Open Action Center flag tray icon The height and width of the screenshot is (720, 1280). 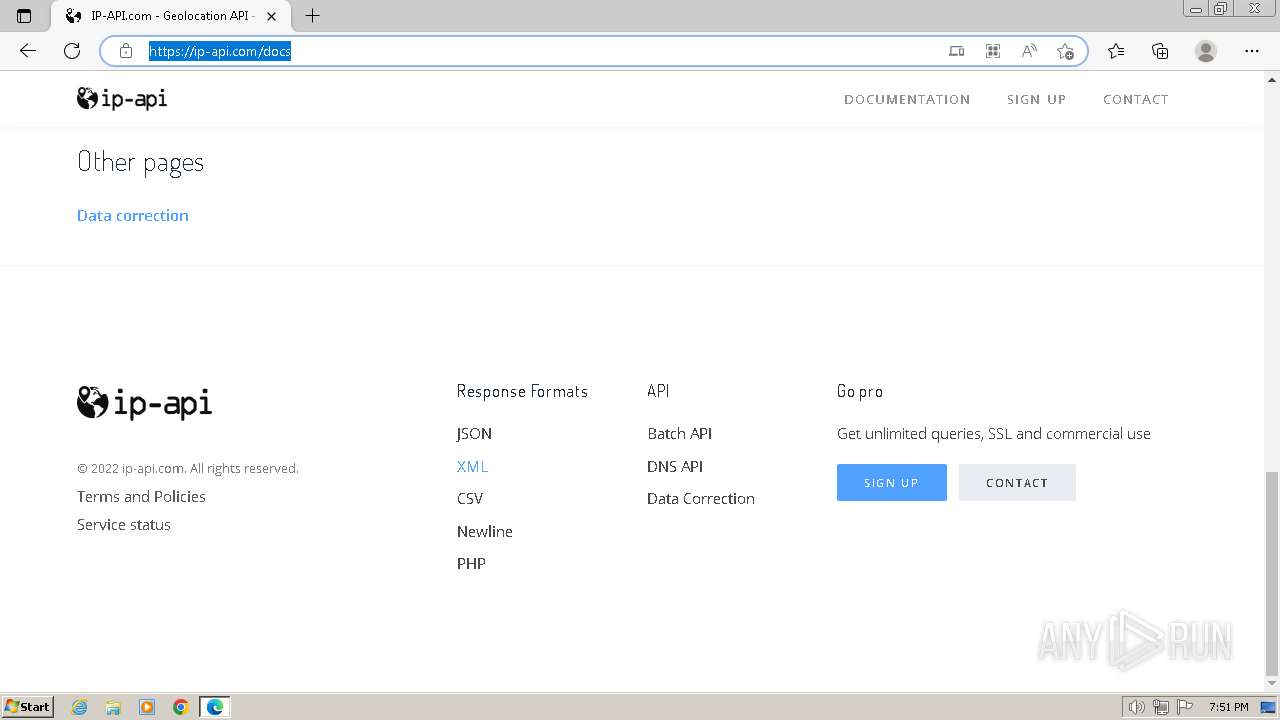pyautogui.click(x=1184, y=707)
